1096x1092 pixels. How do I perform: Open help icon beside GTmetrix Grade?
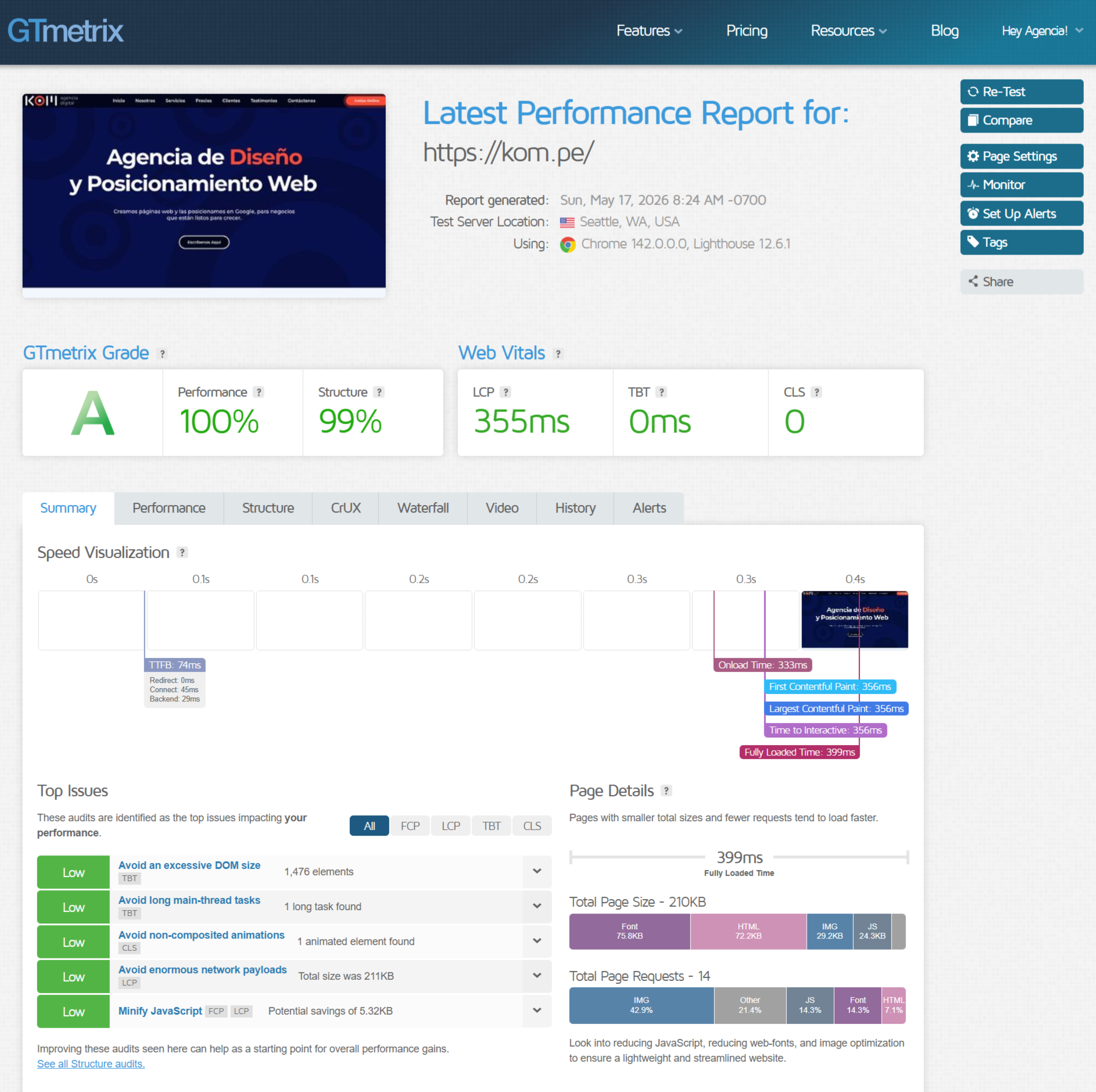point(163,353)
